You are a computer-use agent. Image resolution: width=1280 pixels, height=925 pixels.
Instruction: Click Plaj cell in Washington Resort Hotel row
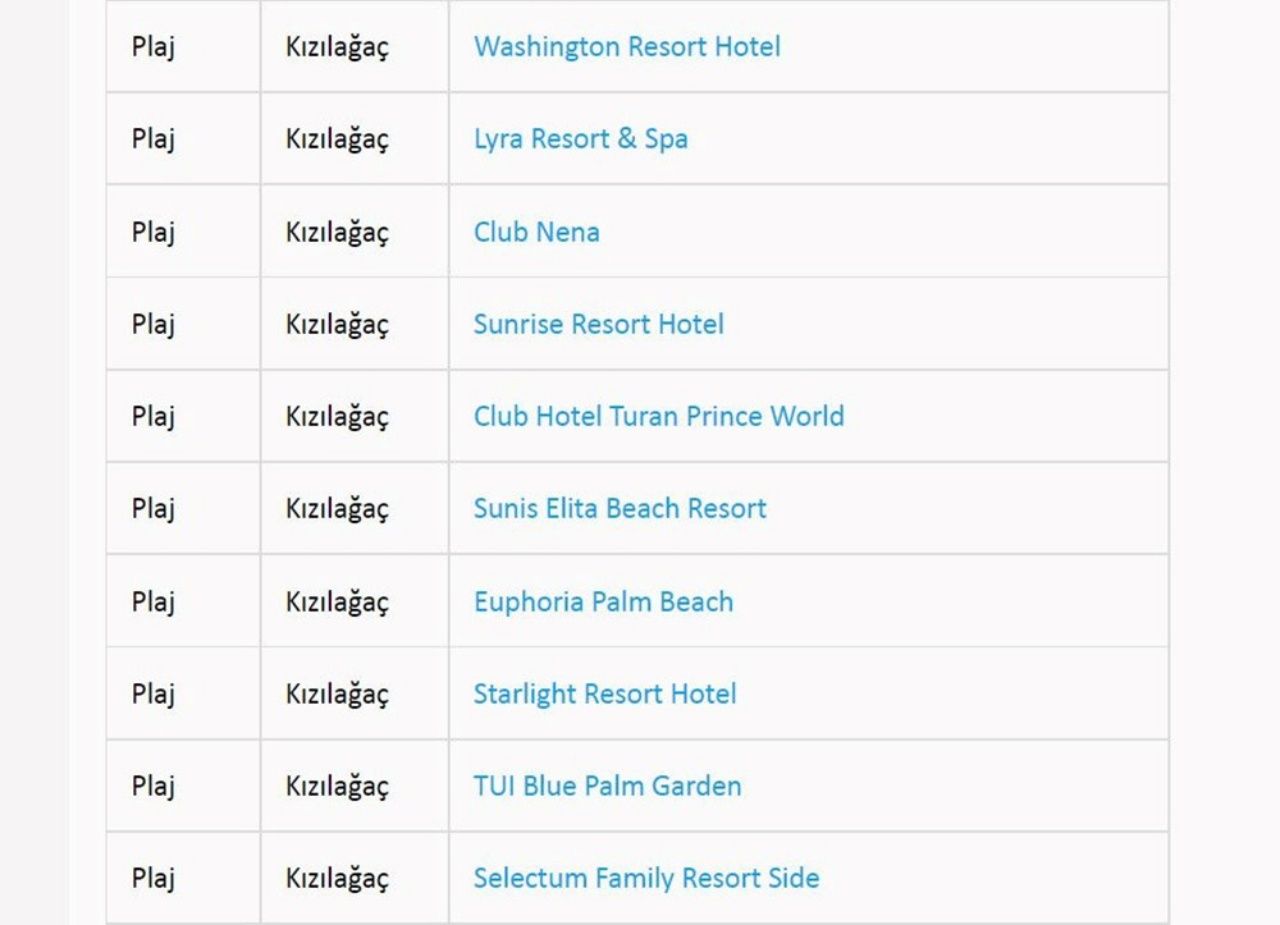(183, 47)
